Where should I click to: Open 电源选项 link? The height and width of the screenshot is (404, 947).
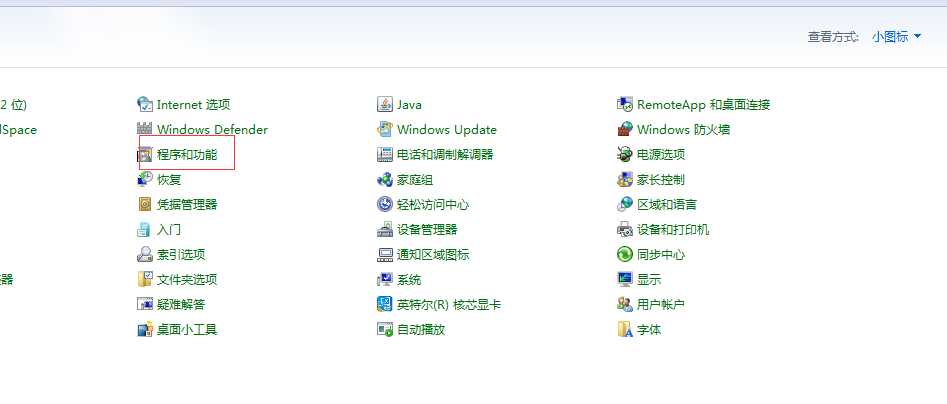pos(661,155)
